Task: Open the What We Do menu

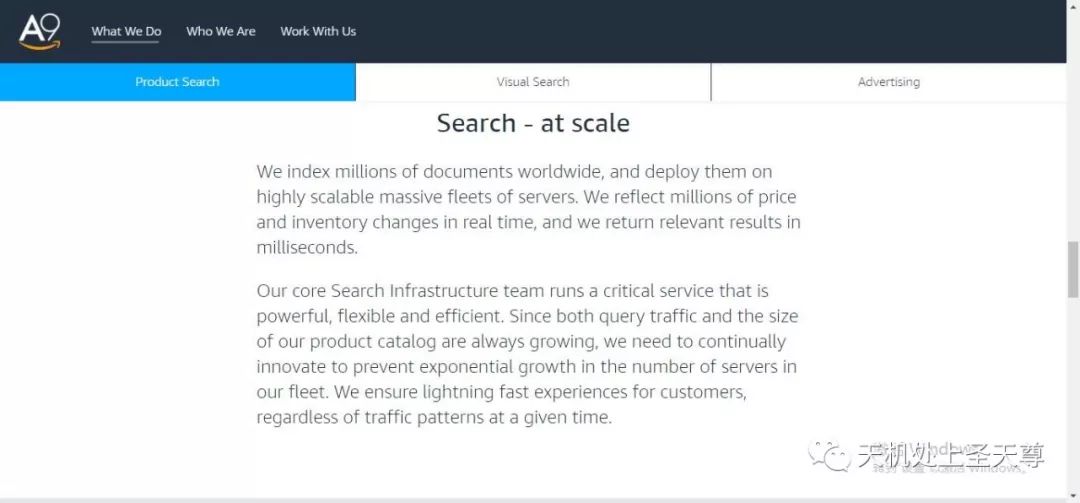Action: (x=126, y=31)
